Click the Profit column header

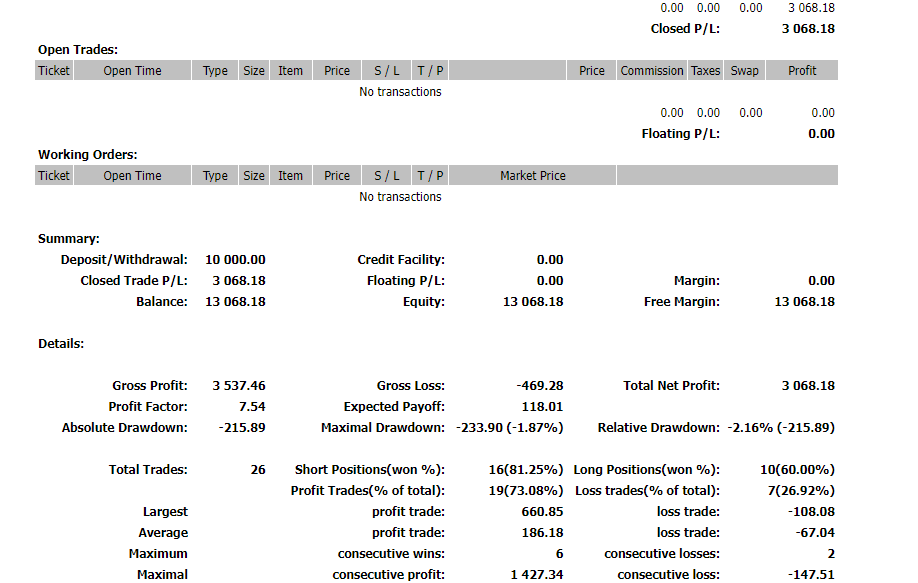pos(801,70)
